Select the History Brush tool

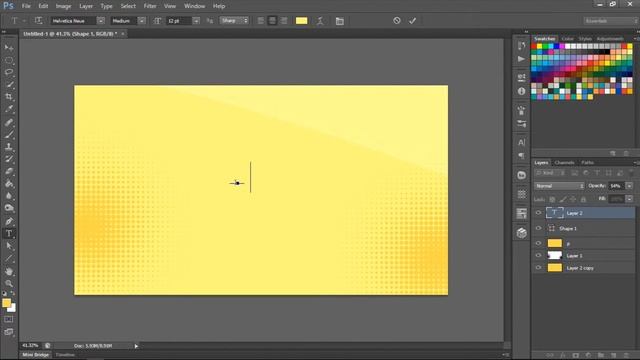9,159
